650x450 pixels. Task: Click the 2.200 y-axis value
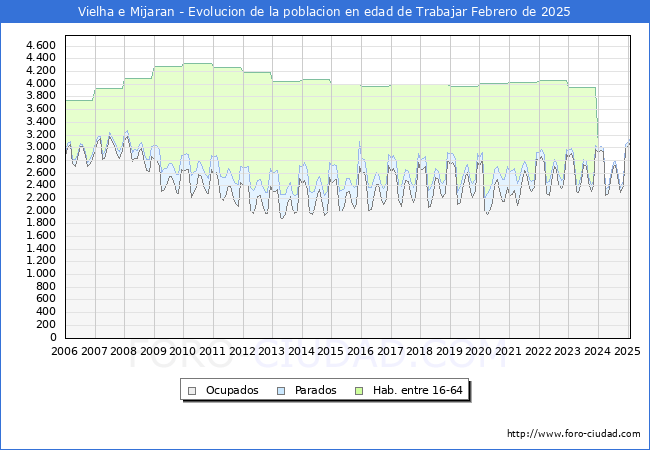41,198
